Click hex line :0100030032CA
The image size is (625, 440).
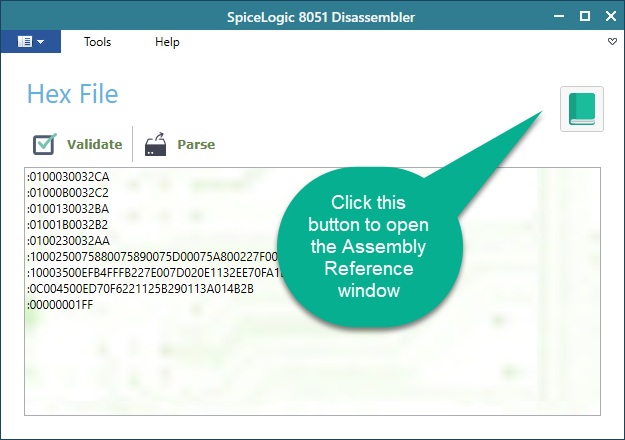pos(68,177)
